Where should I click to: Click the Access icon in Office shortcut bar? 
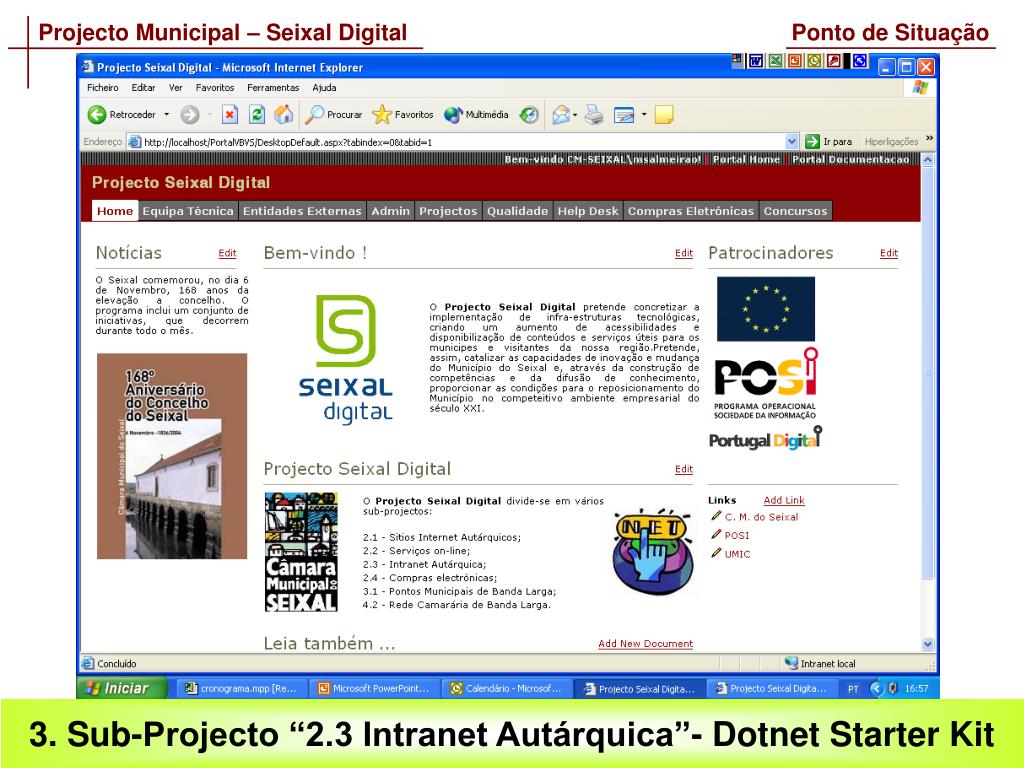[834, 61]
